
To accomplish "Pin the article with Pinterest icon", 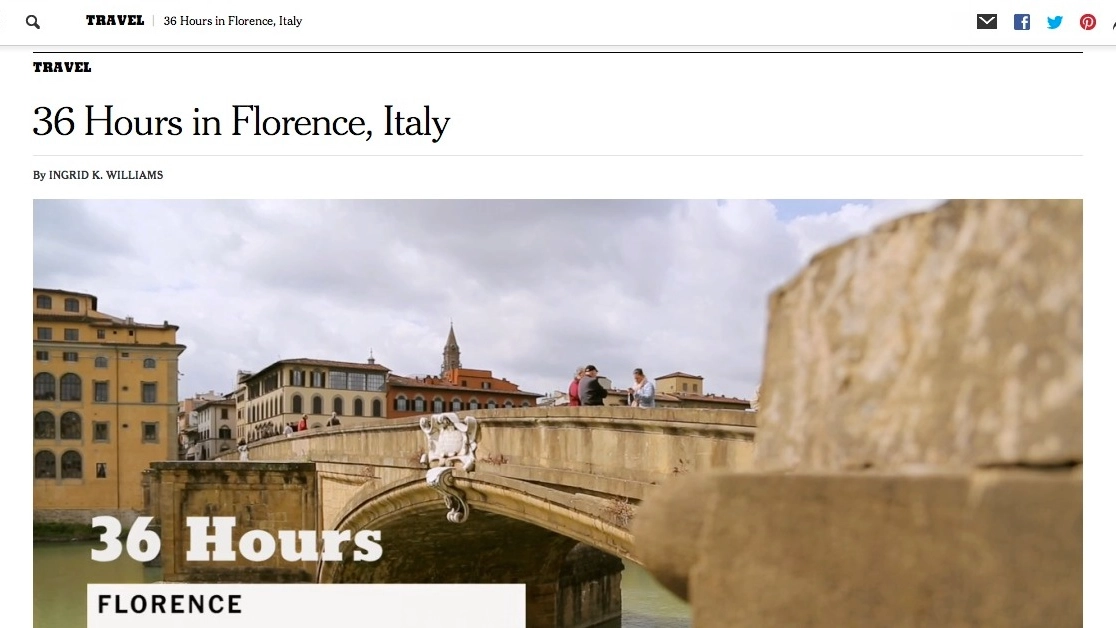I will (x=1088, y=22).
